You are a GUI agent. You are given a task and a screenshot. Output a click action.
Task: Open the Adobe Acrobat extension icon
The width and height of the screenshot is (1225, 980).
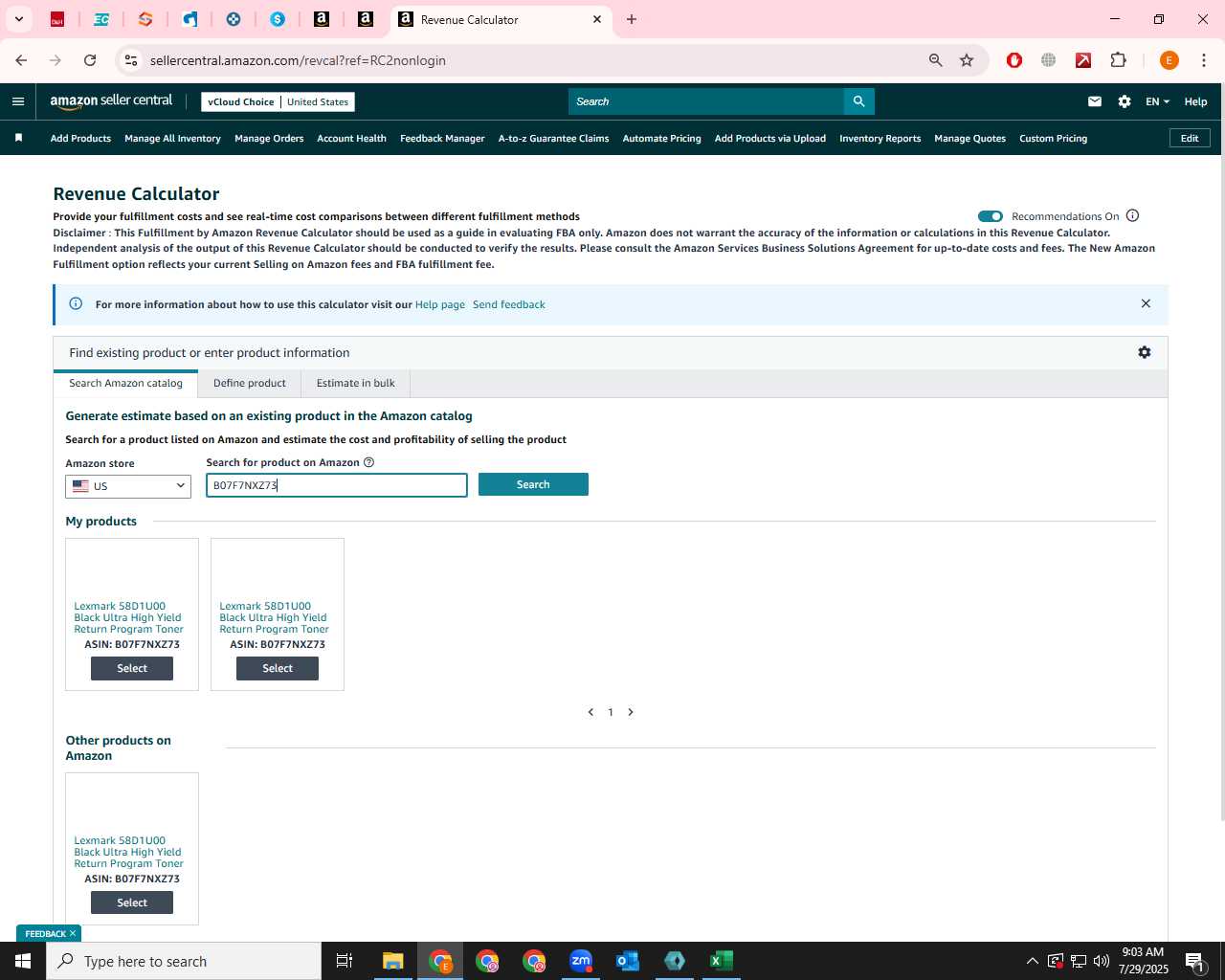[x=1083, y=60]
